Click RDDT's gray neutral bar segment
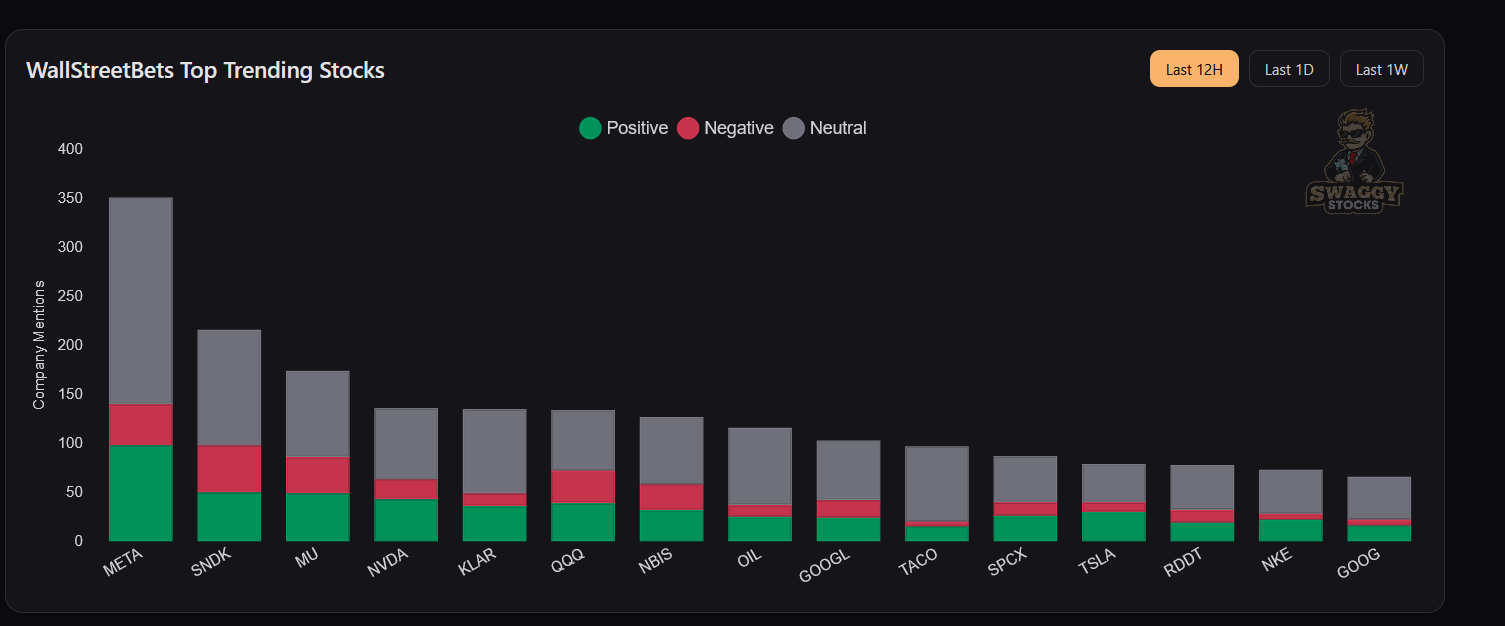 1203,488
